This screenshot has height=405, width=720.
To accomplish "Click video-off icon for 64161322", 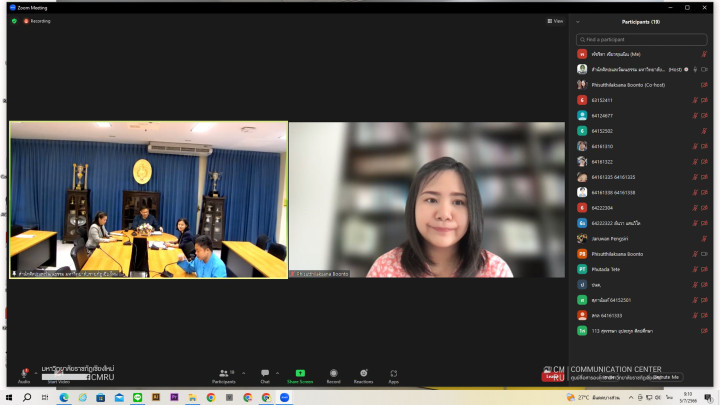I will tap(704, 162).
